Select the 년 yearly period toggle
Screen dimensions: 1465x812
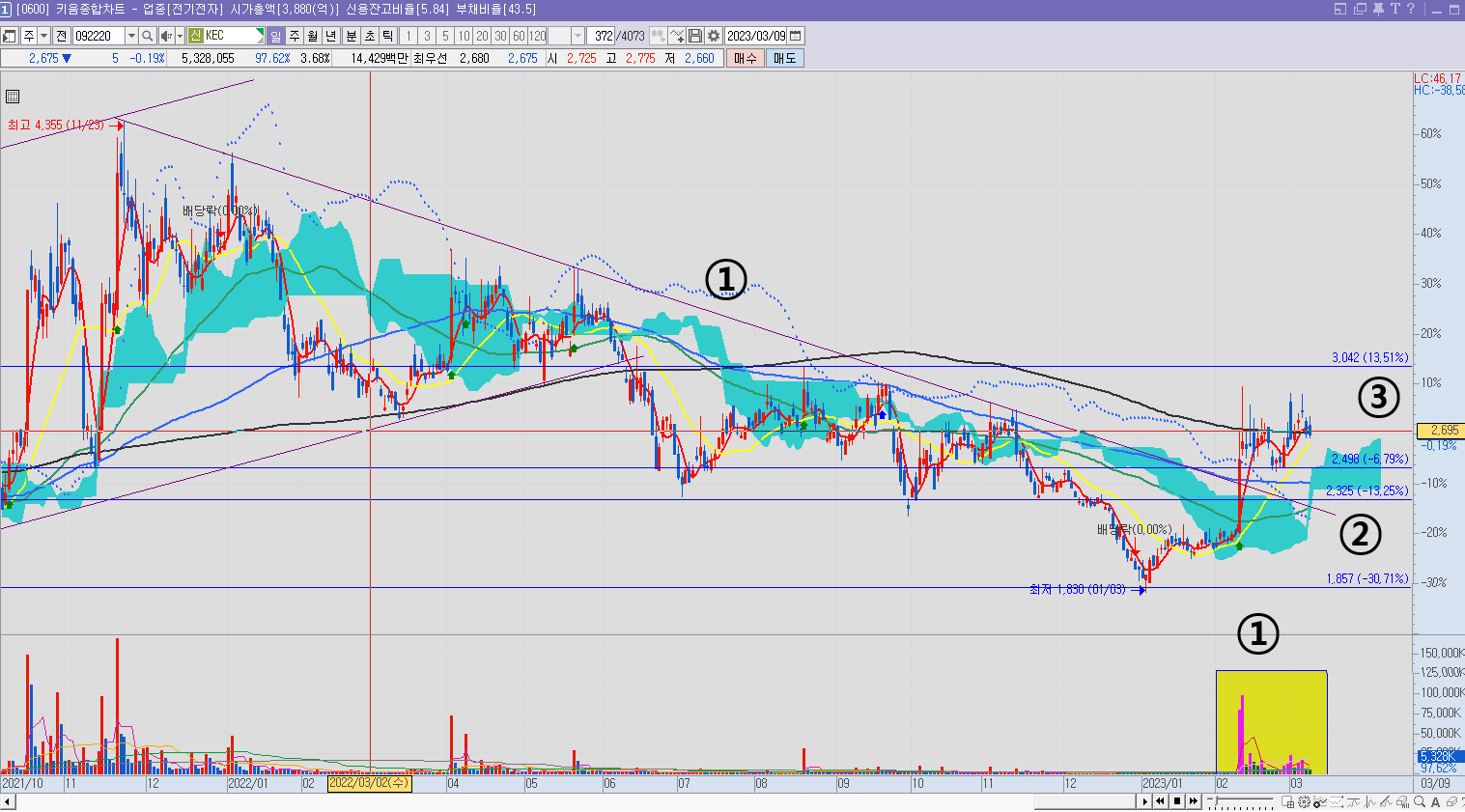[x=331, y=36]
